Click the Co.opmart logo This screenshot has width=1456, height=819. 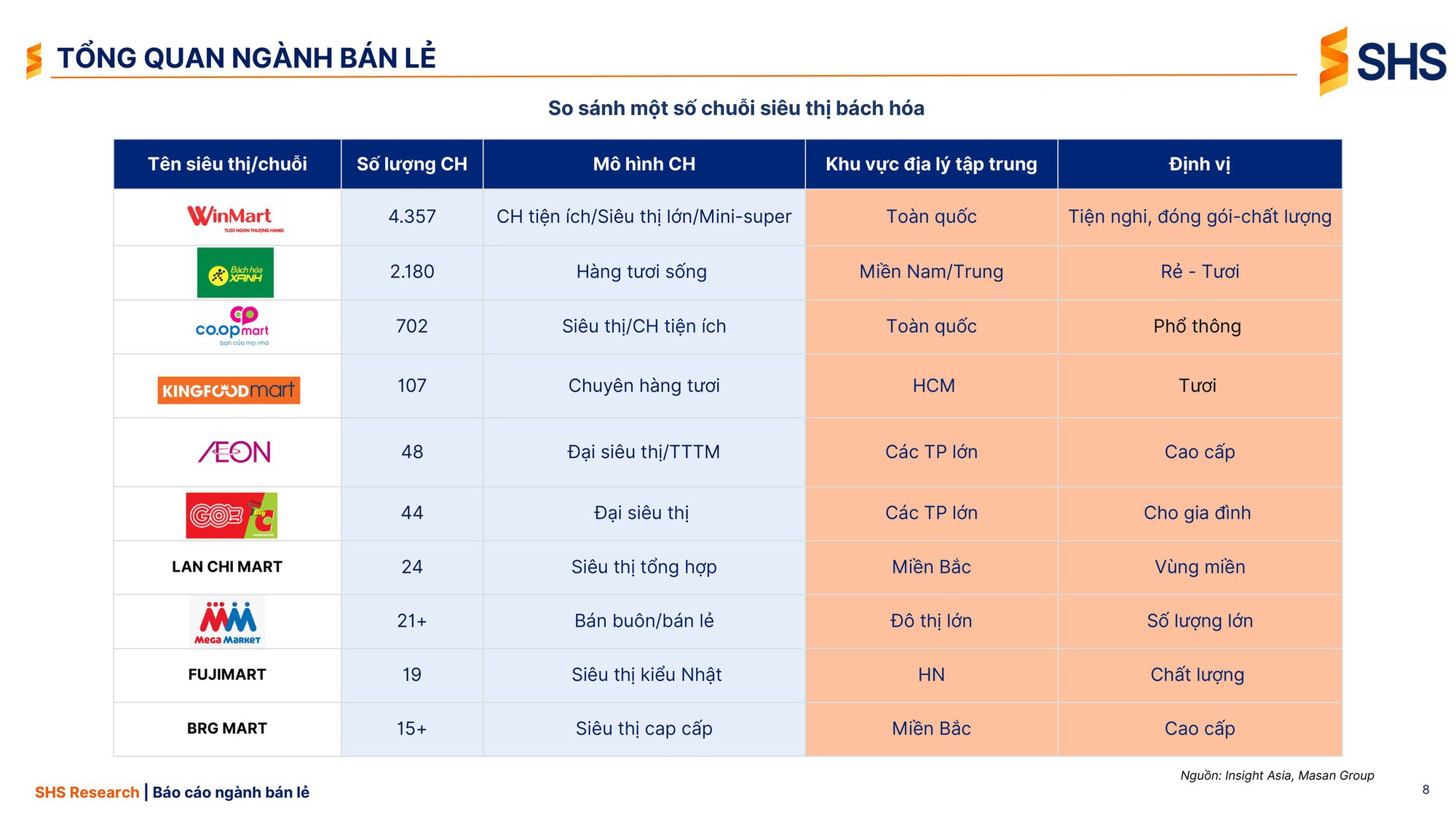point(232,326)
